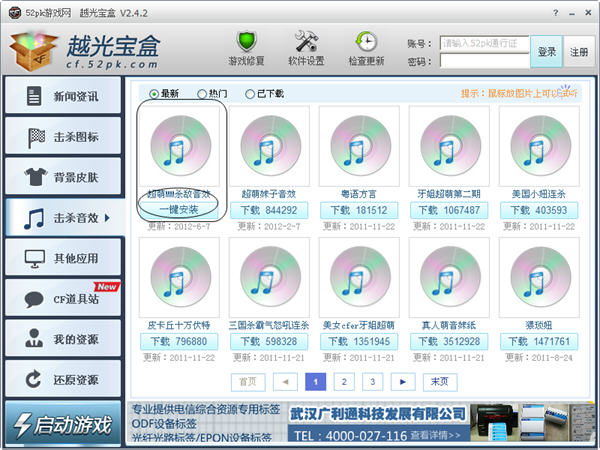This screenshot has width=600, height=450.
Task: Click the 皮卡丘十万伏特 title text
Action: pos(179,325)
